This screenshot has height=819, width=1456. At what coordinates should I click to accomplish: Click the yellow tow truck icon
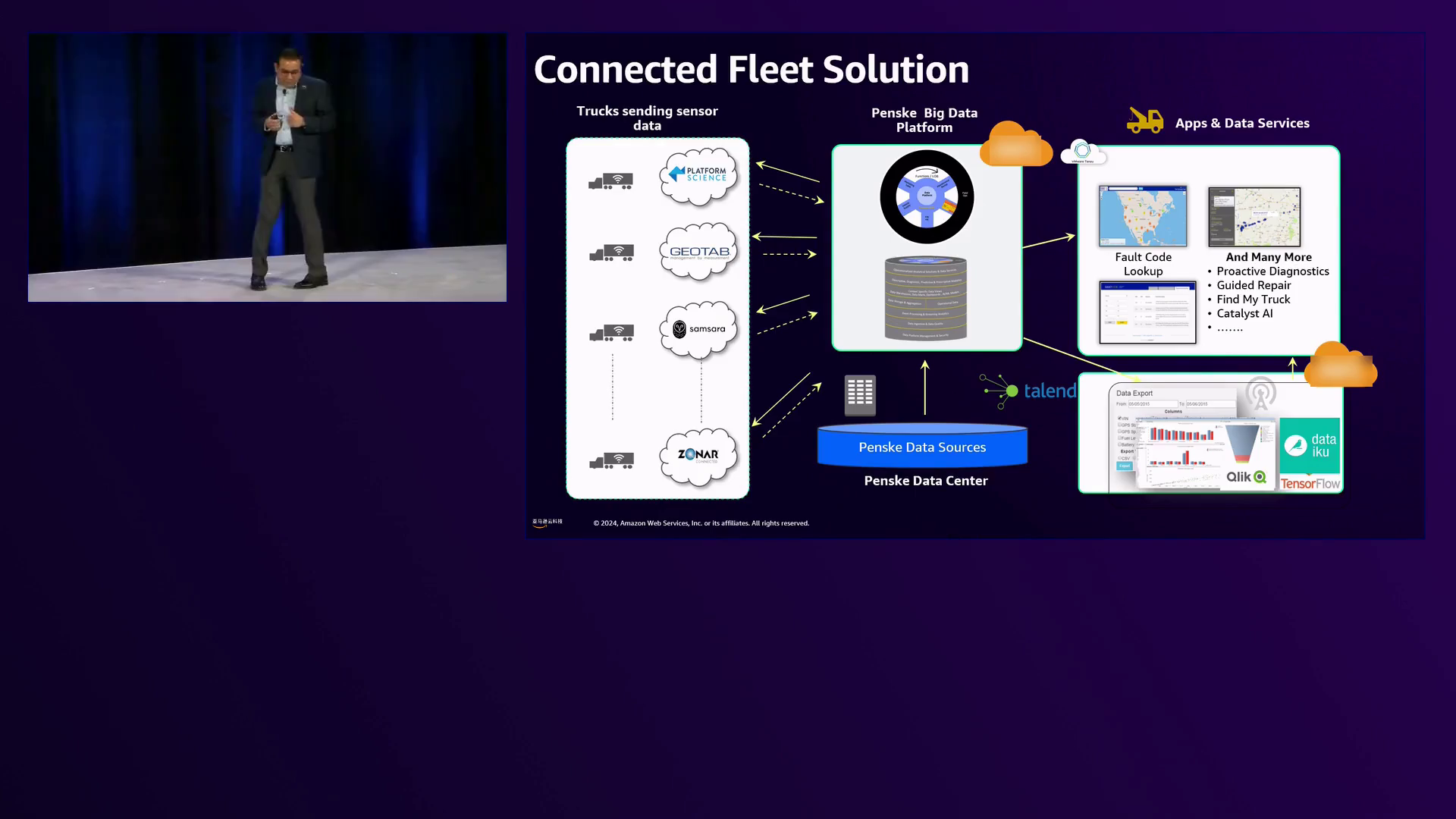pos(1144,121)
